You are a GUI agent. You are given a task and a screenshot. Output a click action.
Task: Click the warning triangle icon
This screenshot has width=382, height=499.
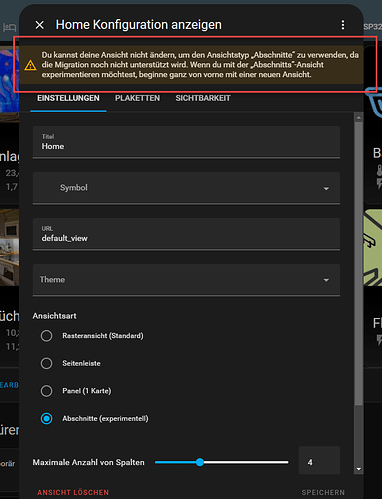30,65
